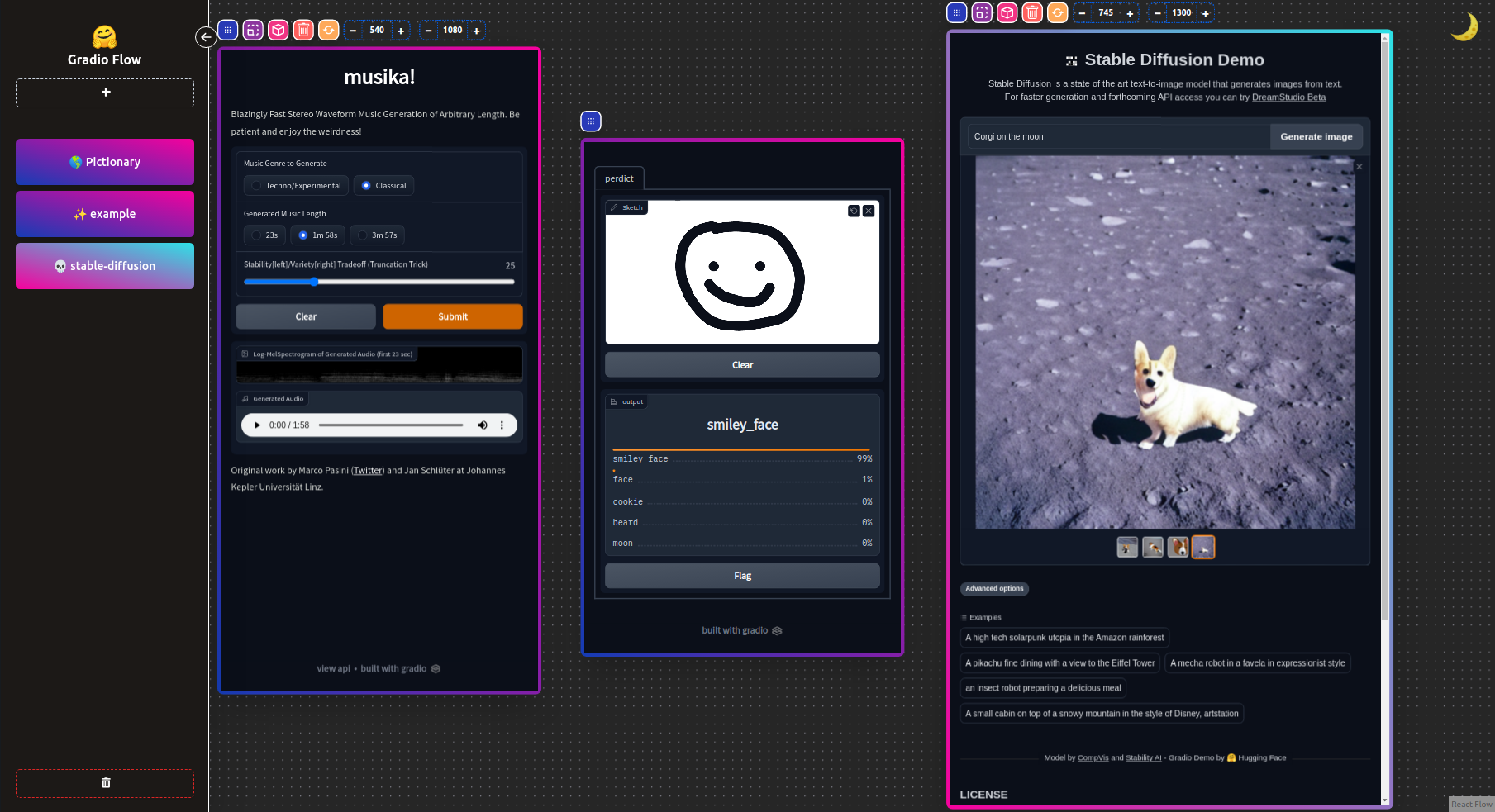The height and width of the screenshot is (812, 1495).
Task: Click the Corgi on the moon prompt field
Action: pyautogui.click(x=1119, y=137)
